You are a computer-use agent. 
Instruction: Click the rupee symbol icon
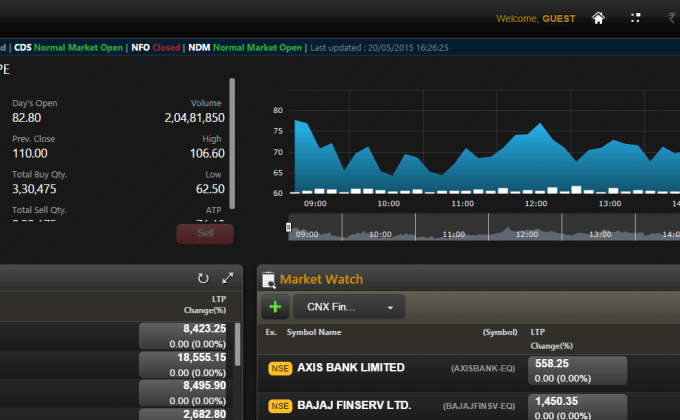pyautogui.click(x=671, y=18)
